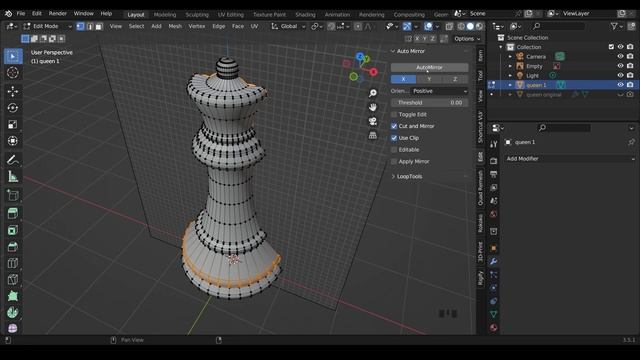Select the Add Cube tool
Viewport: 640px width, 360px height.
click(13, 195)
